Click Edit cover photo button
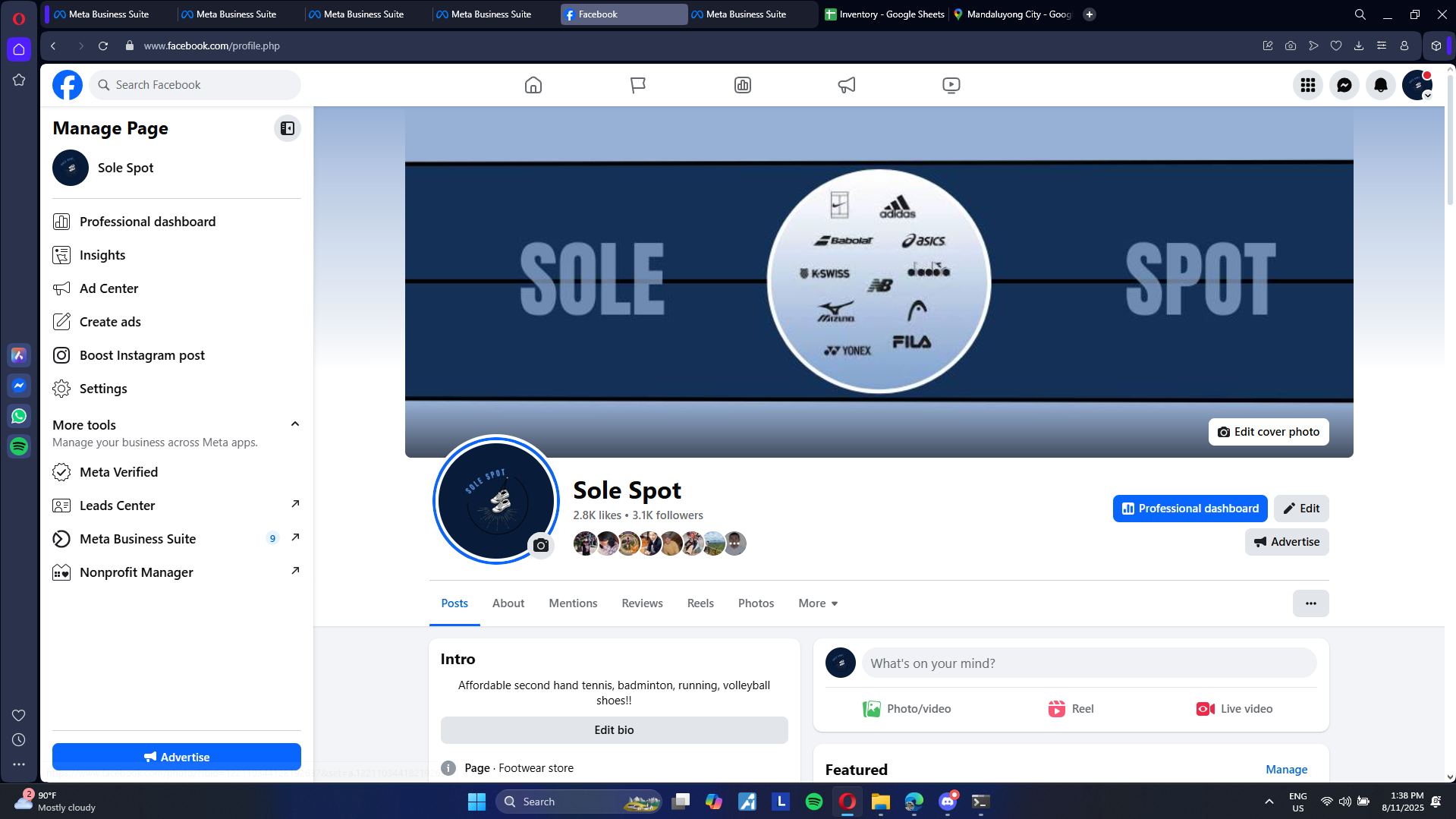 coord(1269,432)
